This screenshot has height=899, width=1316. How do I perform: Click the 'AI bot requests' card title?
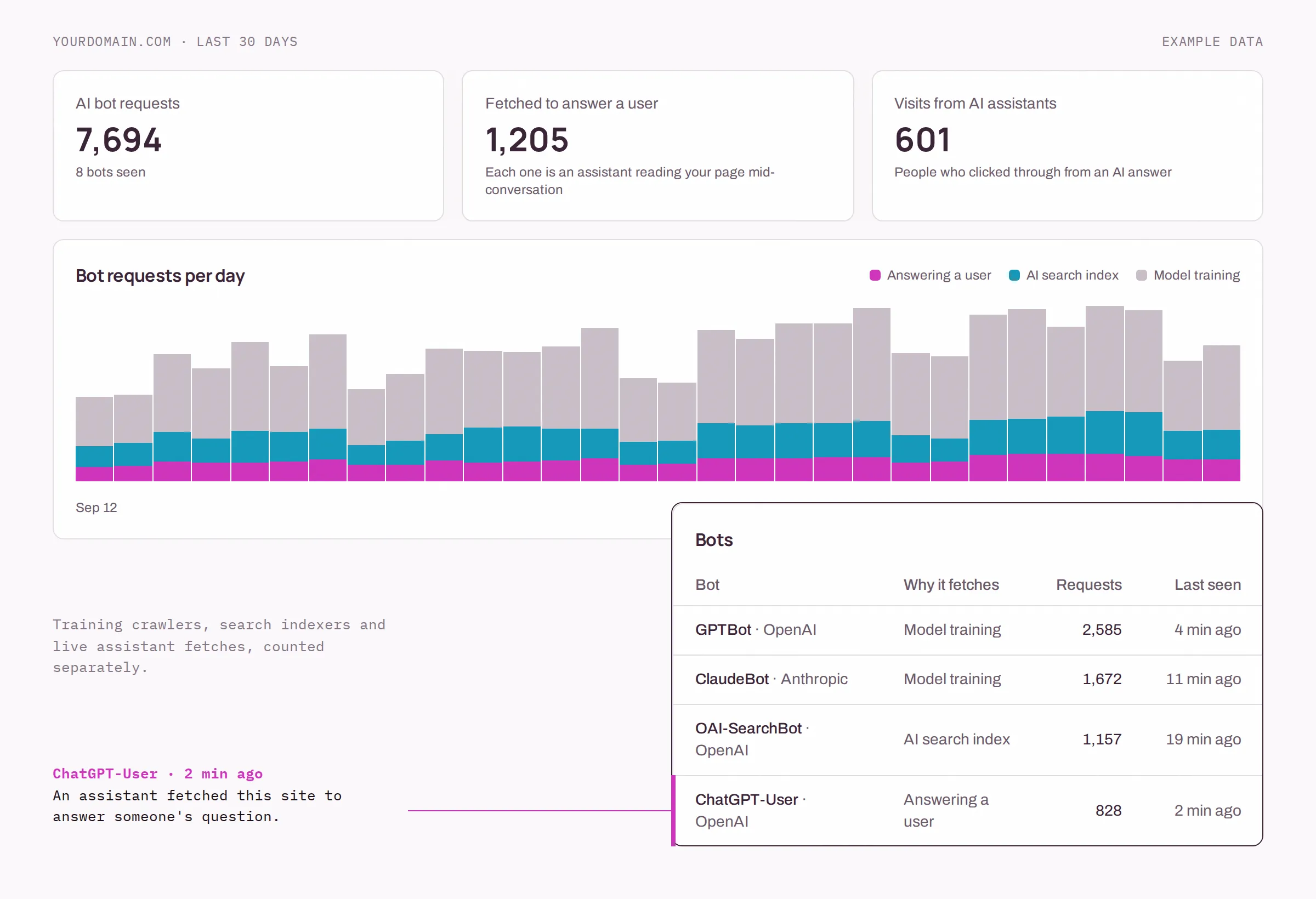127,104
